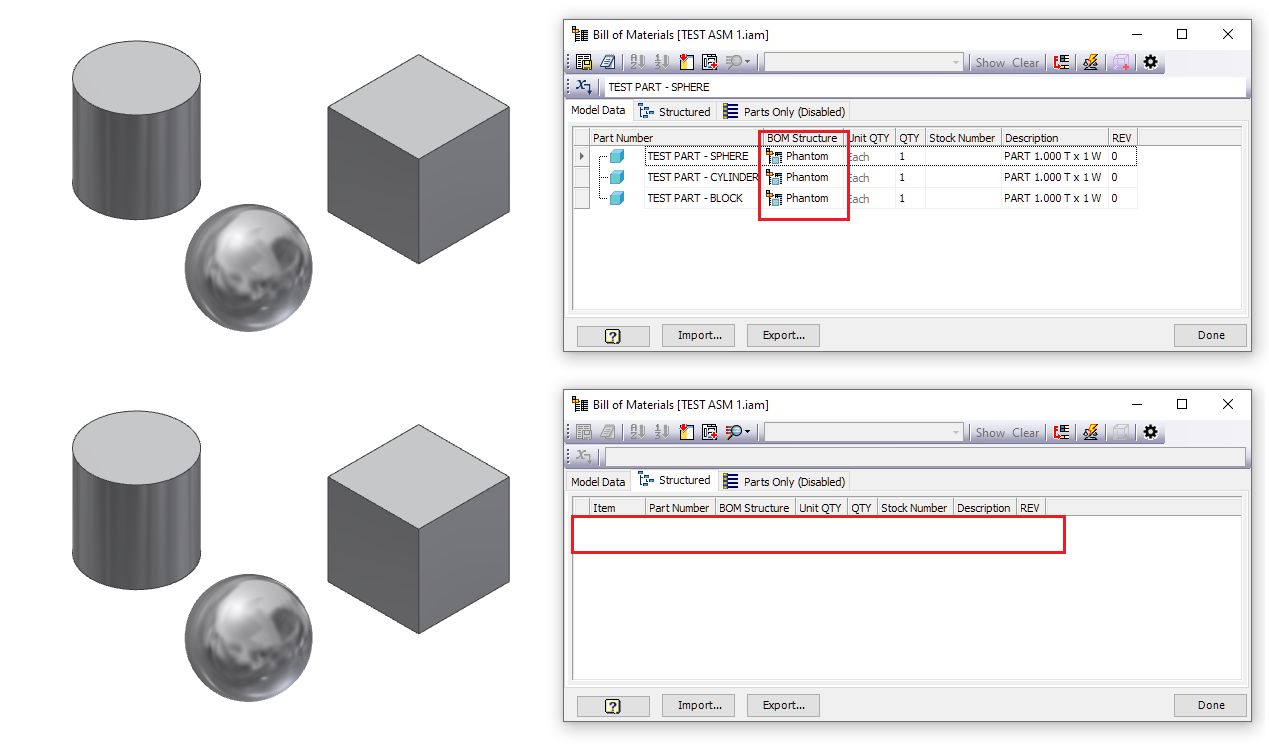
Task: Switch to the Model Data tab
Action: (598, 111)
